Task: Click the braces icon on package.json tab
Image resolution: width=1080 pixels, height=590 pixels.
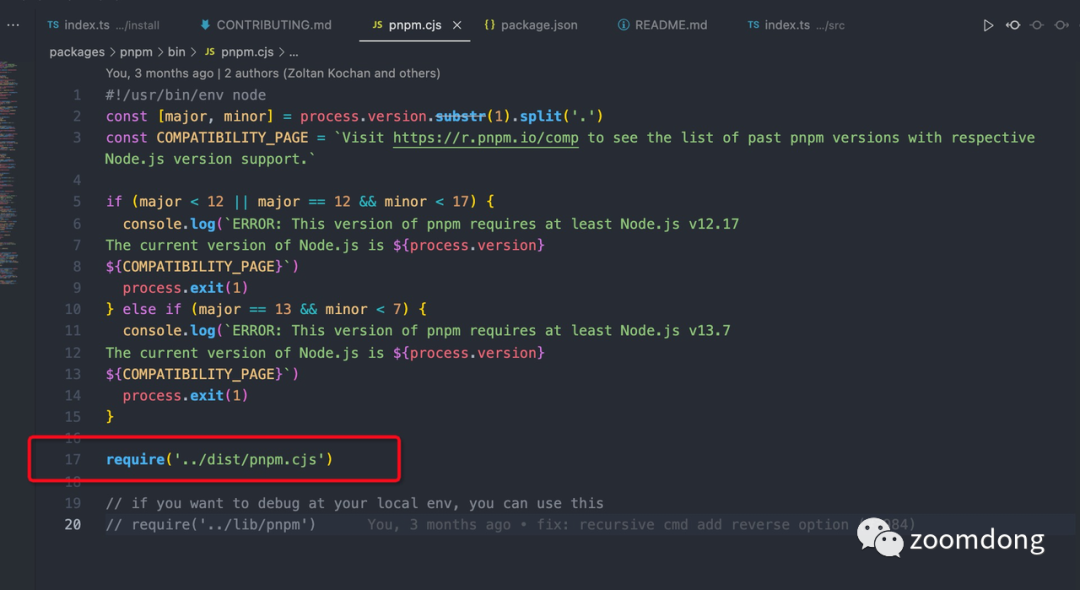Action: point(489,25)
